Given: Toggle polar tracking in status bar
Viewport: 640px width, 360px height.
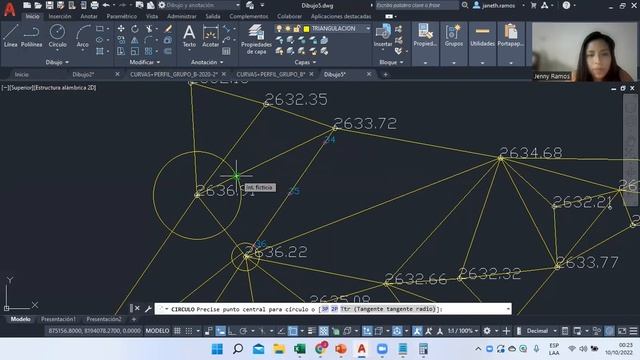Looking at the screenshot, I should [x=243, y=331].
